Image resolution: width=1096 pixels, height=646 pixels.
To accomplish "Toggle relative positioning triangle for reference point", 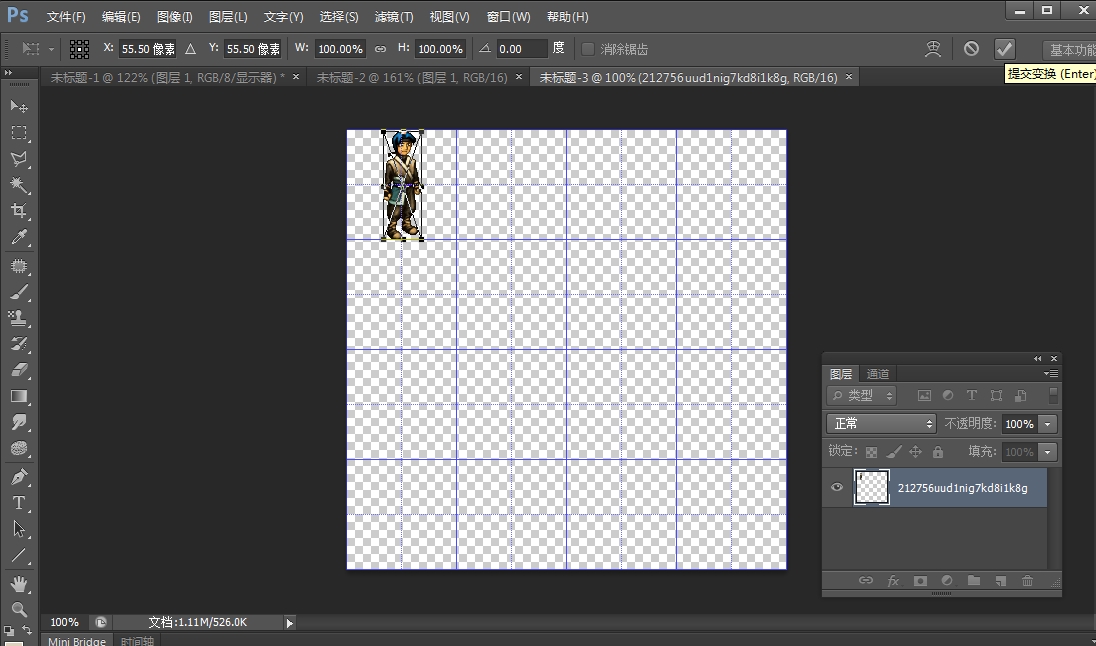I will [190, 49].
